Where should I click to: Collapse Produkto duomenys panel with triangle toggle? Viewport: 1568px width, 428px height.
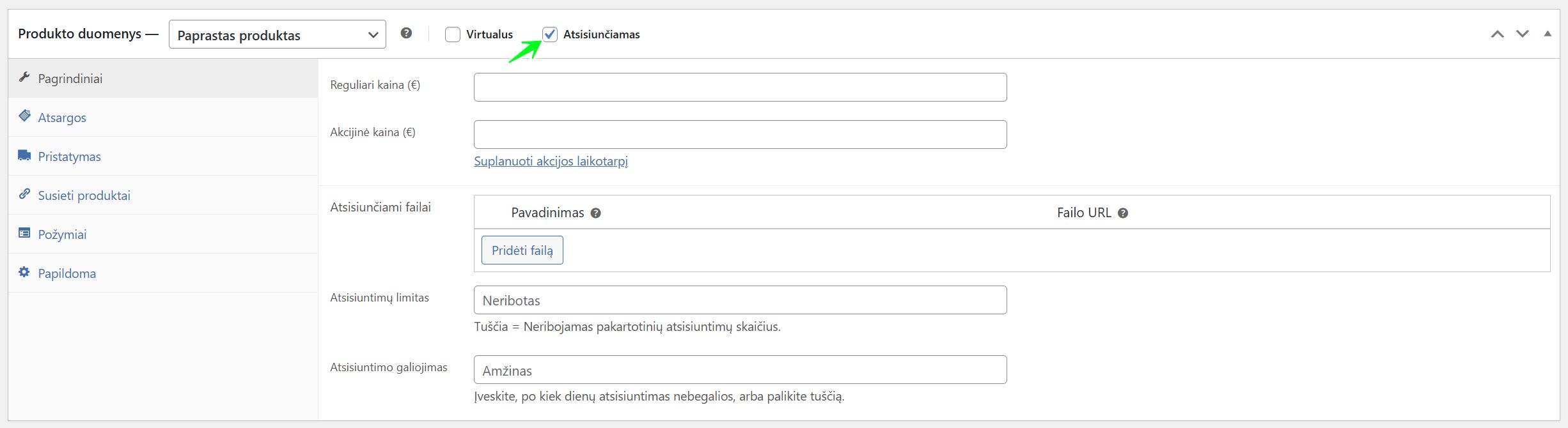click(x=1548, y=34)
